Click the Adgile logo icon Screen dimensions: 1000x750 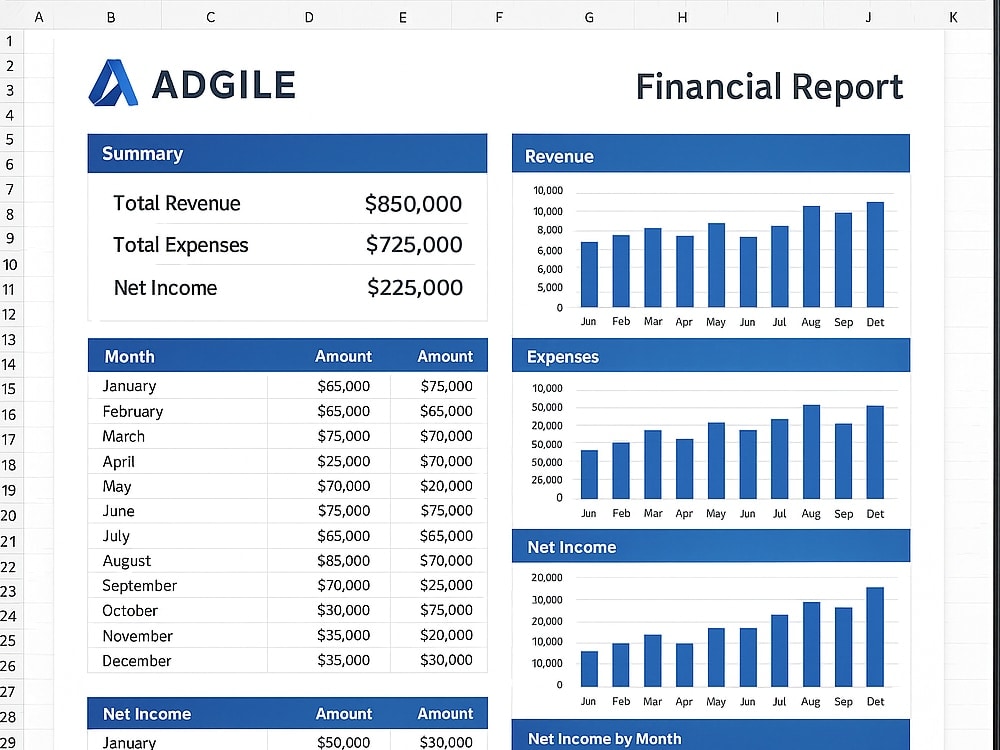click(x=113, y=82)
